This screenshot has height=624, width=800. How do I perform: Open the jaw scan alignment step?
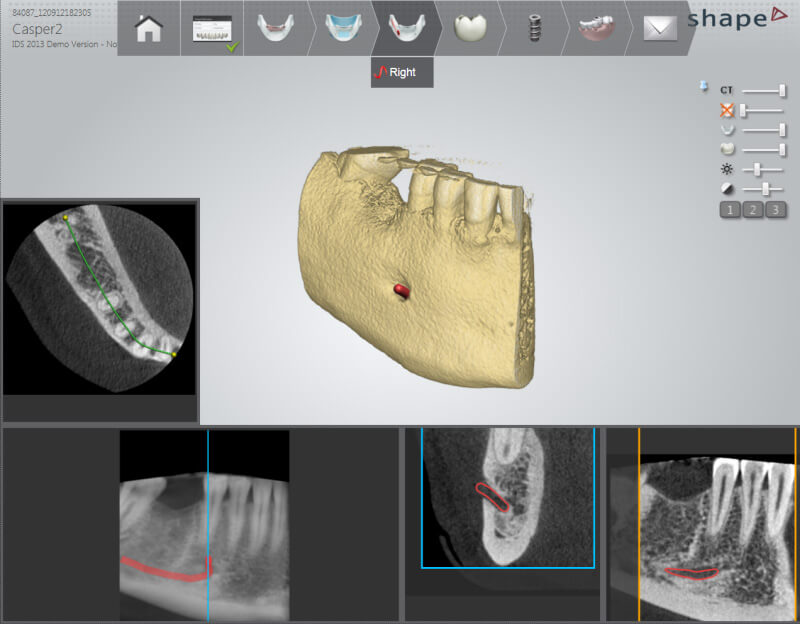tap(276, 28)
